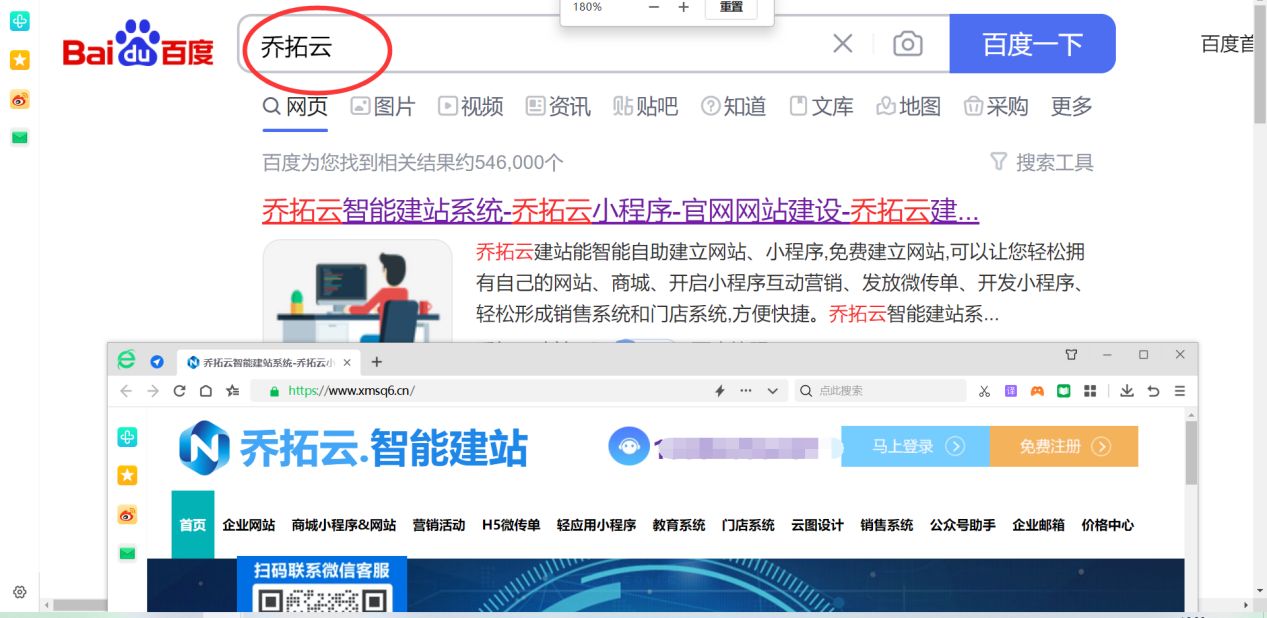1267x618 pixels.
Task: Select 企业网站 in site navigation menu
Action: click(250, 524)
